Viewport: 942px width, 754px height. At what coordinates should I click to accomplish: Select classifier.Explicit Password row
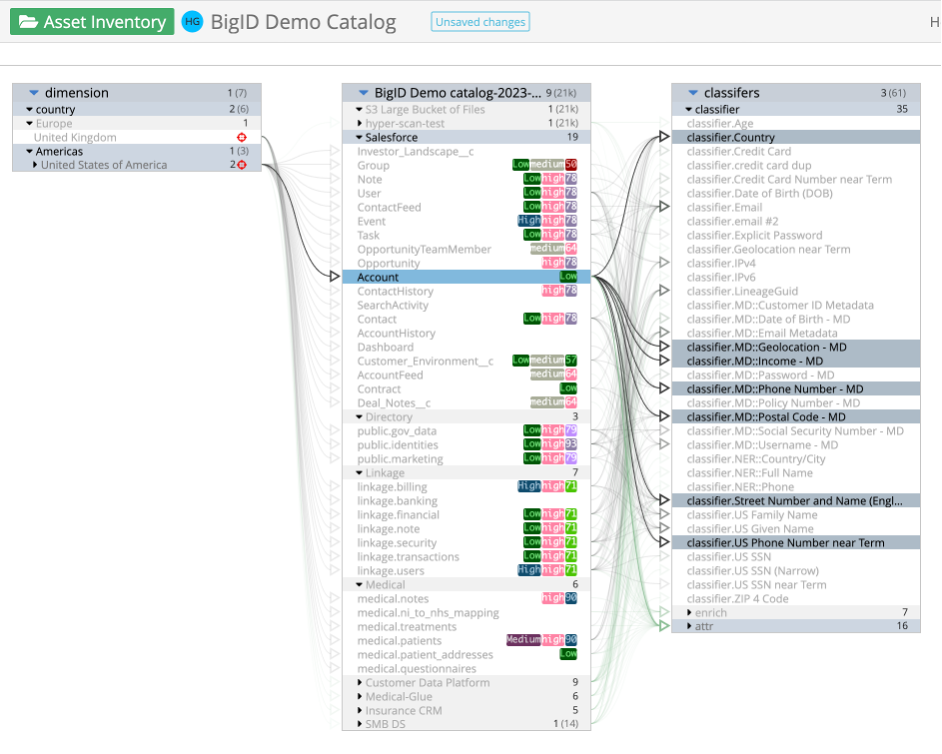pos(796,236)
